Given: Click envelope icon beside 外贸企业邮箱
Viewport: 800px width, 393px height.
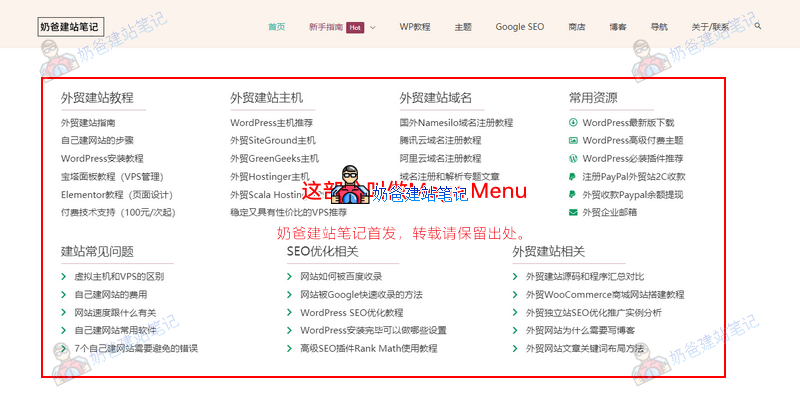Looking at the screenshot, I should 573,212.
